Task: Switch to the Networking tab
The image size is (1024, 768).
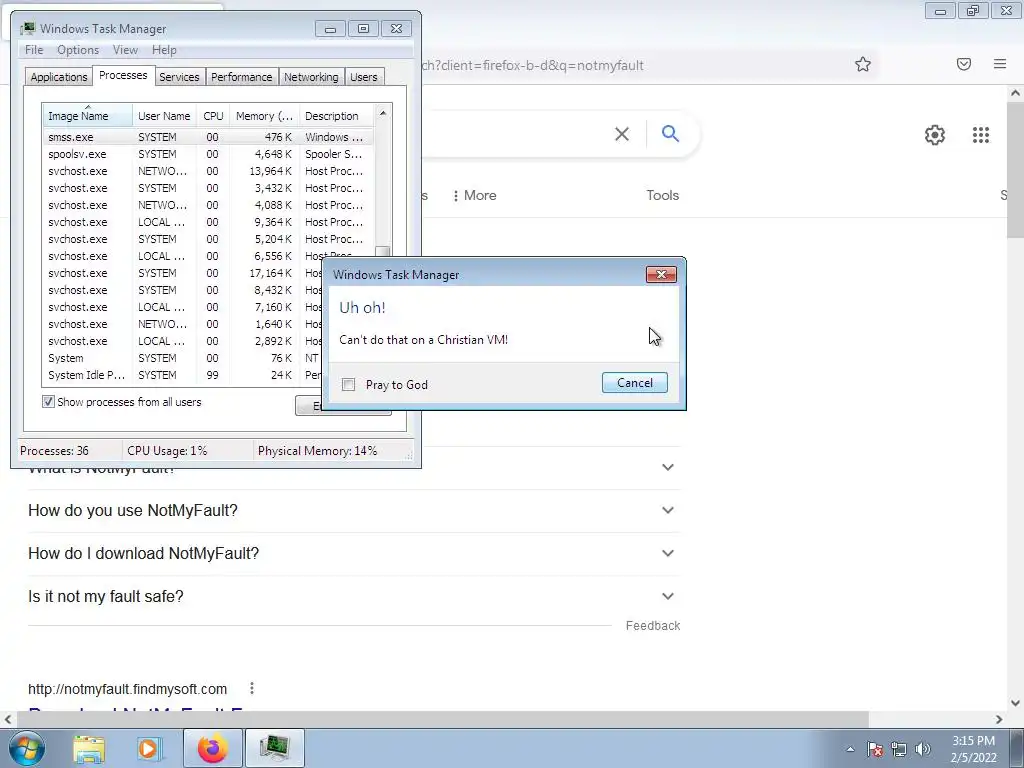Action: tap(311, 77)
